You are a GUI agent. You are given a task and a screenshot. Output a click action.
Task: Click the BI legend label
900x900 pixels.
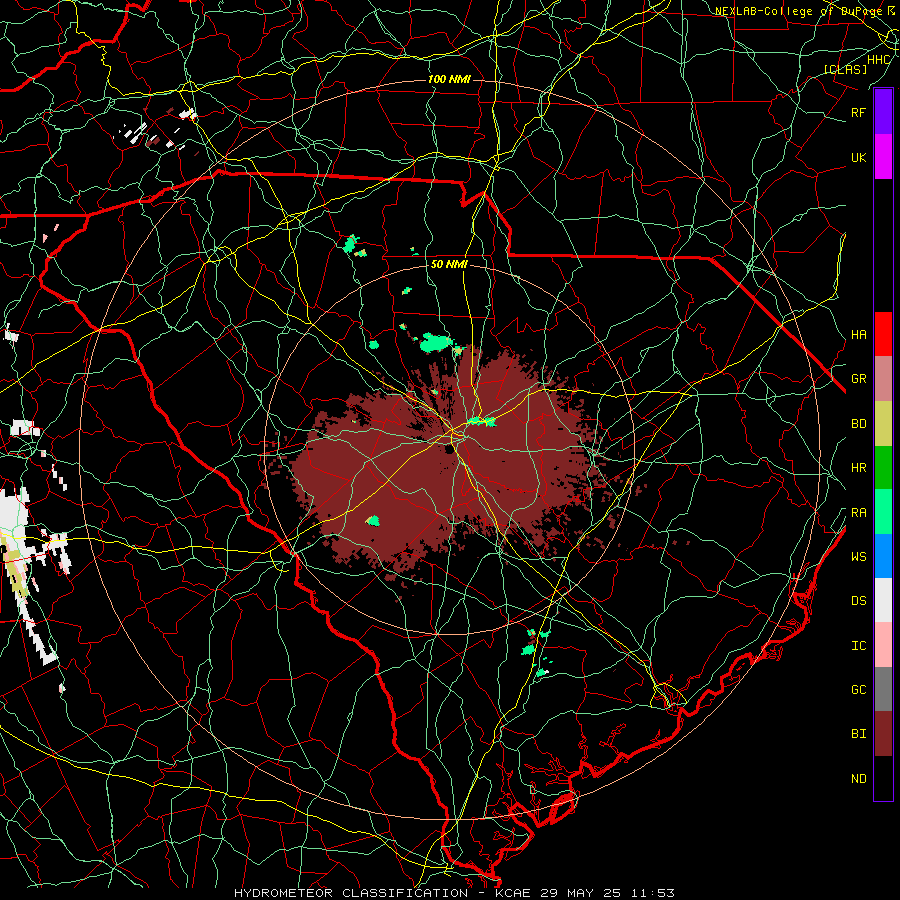pos(858,734)
